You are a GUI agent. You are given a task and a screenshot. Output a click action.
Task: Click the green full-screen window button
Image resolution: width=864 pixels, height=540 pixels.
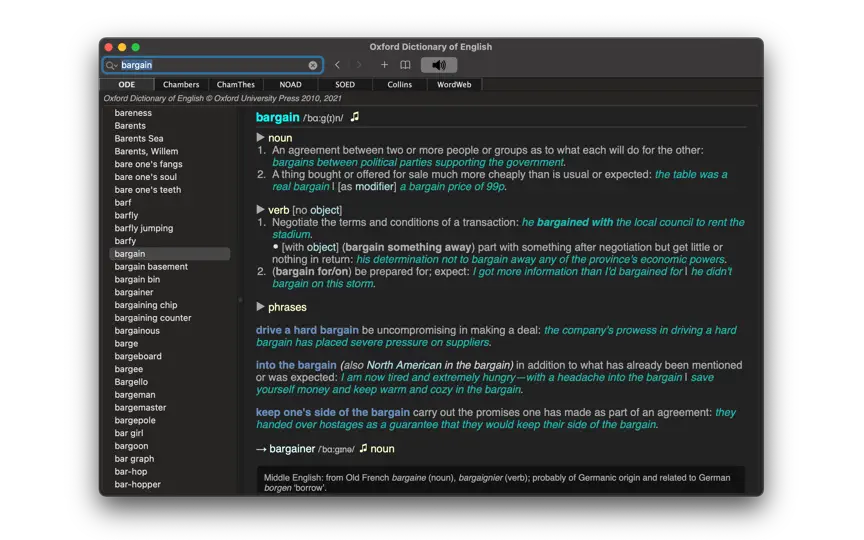coord(136,47)
